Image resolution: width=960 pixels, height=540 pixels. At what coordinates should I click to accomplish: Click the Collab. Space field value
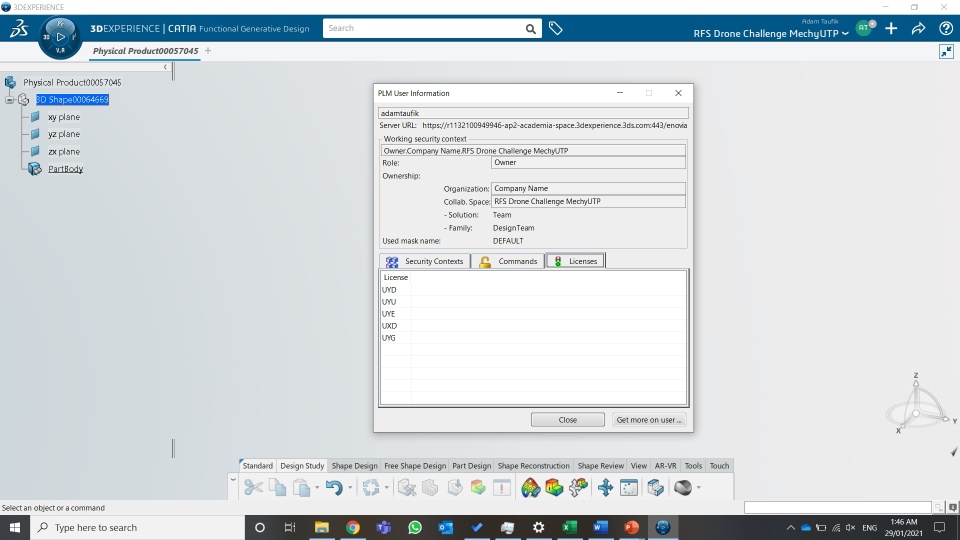point(588,201)
